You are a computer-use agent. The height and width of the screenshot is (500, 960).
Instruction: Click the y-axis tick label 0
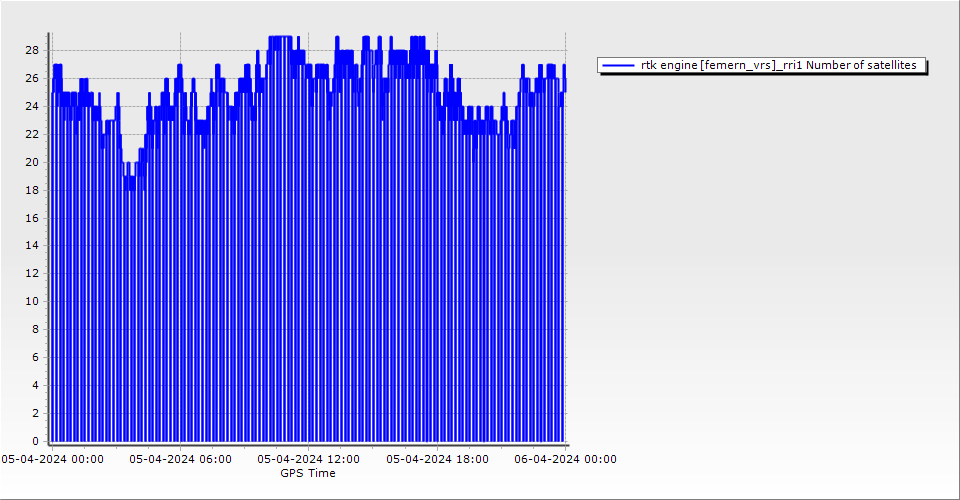(35, 441)
